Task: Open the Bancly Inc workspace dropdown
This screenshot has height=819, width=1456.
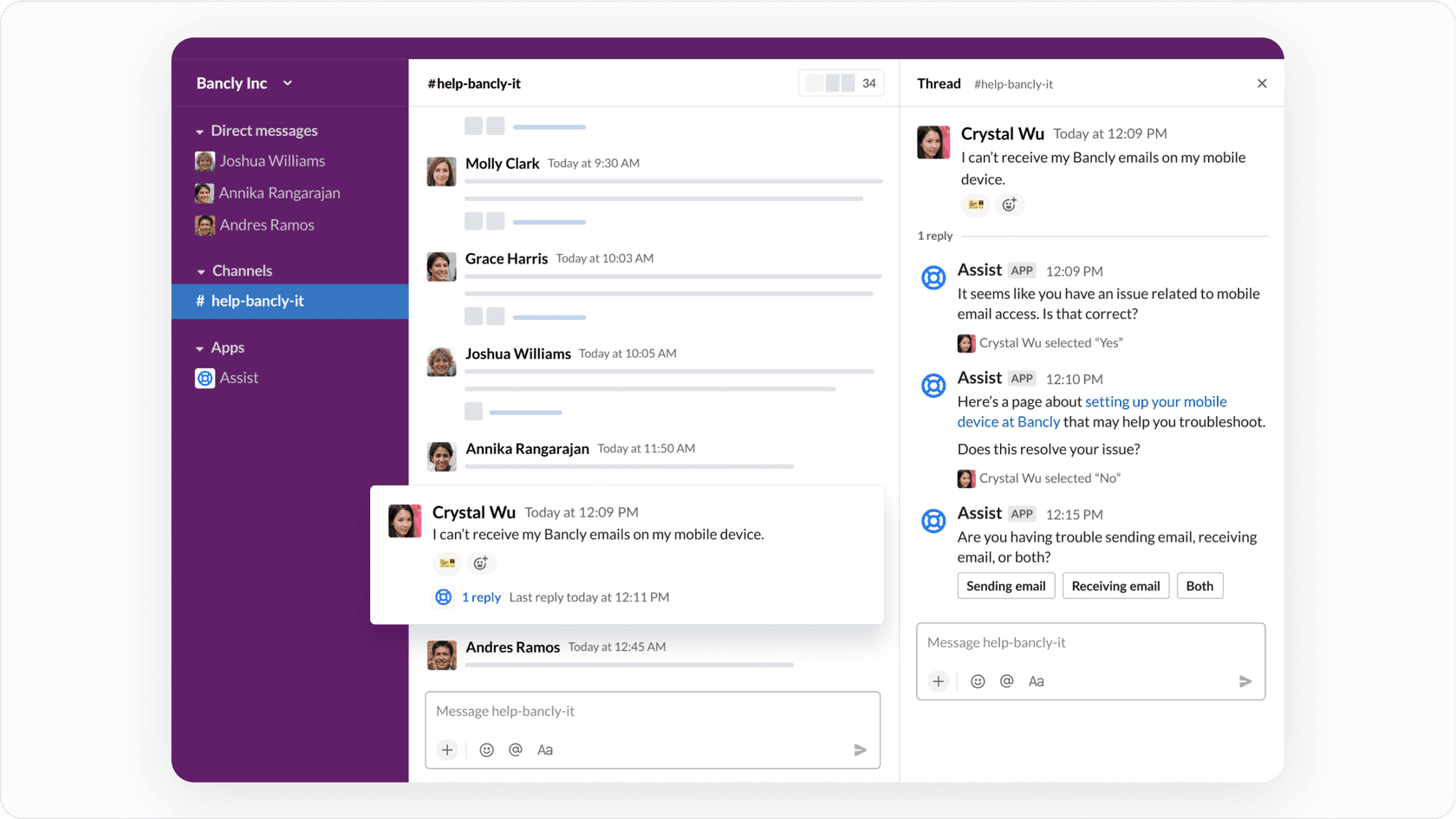Action: pos(244,82)
